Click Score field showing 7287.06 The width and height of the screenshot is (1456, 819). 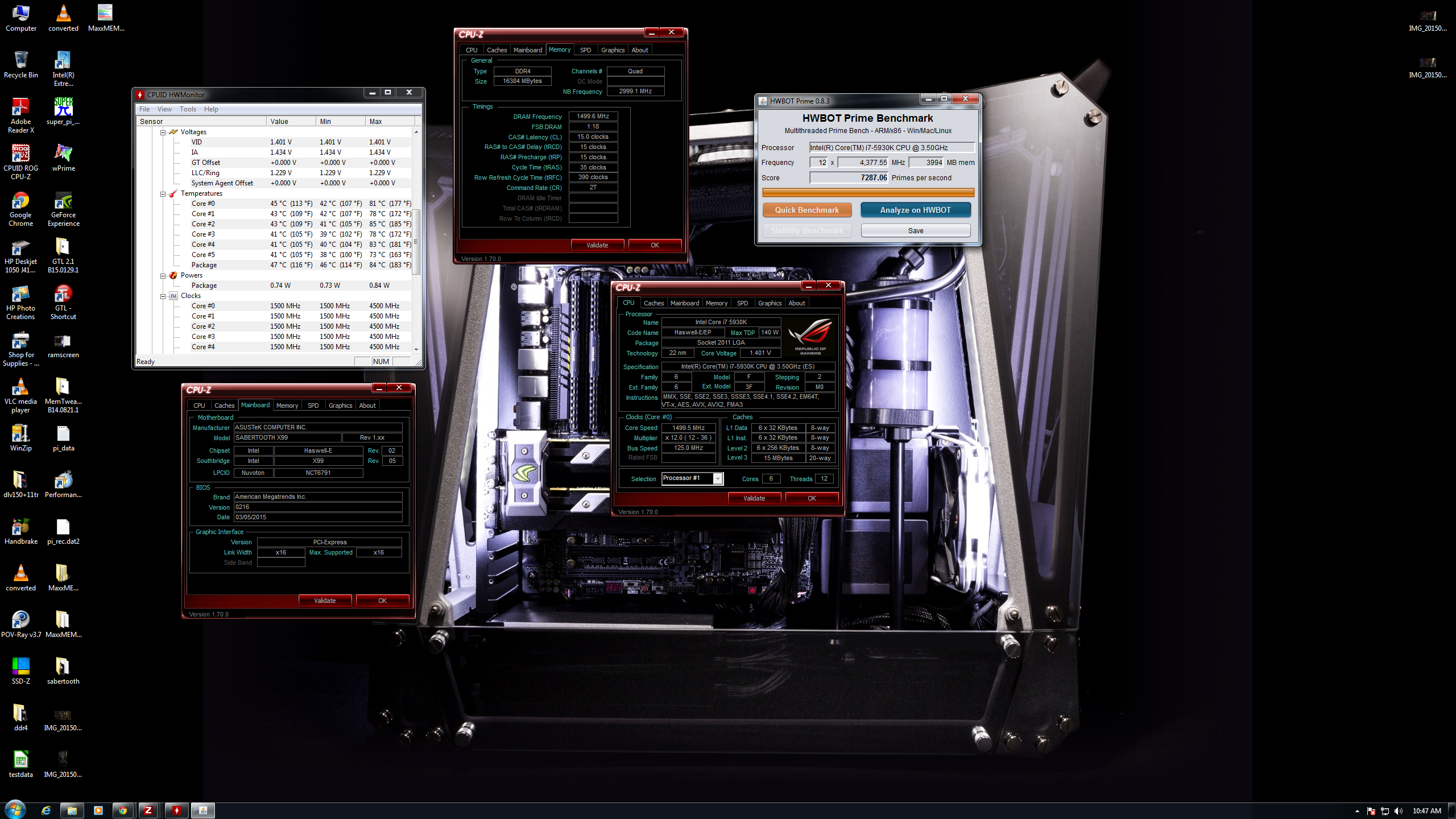point(849,177)
